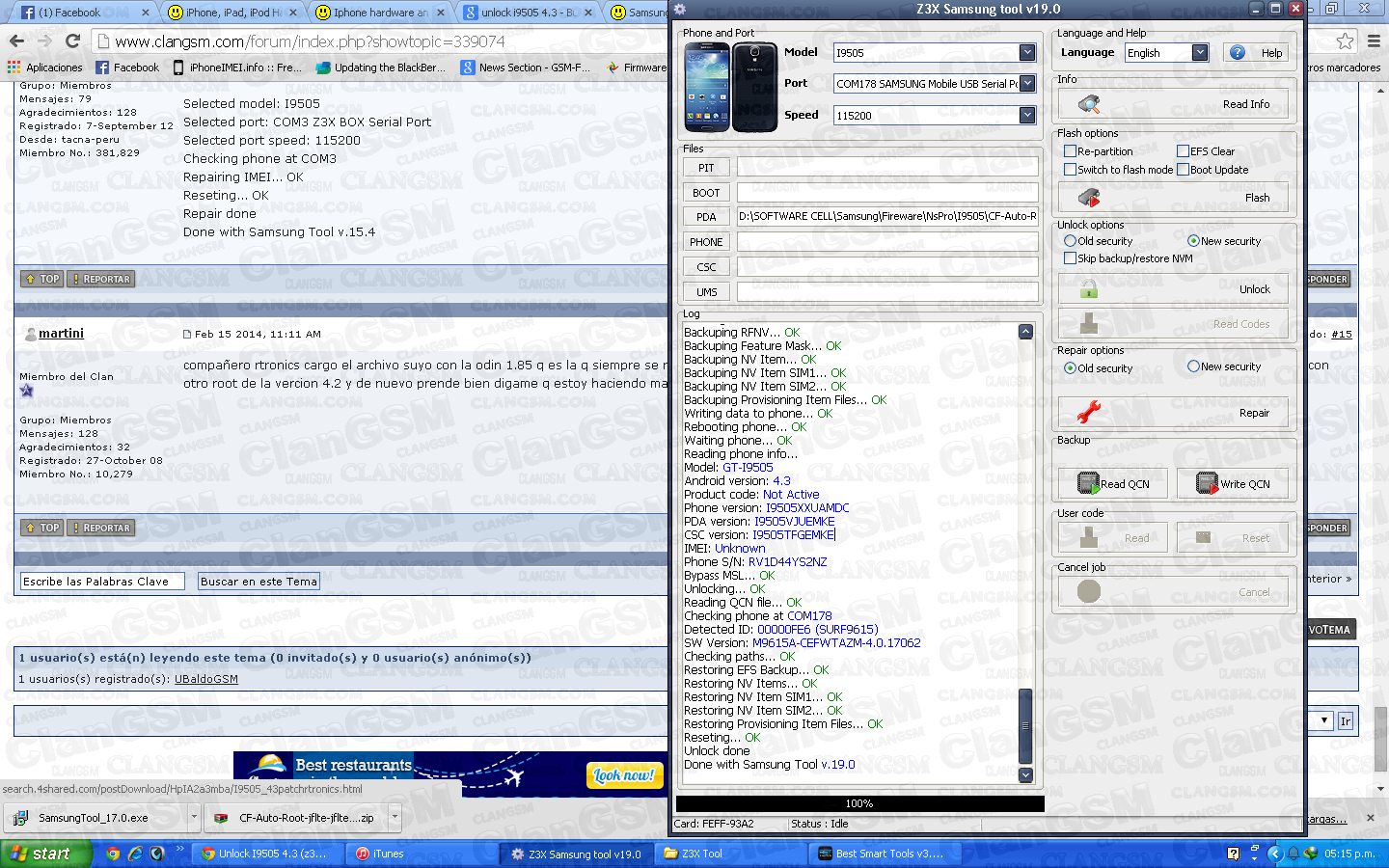Switch to unlock i9505 4.3 tab

[528, 13]
